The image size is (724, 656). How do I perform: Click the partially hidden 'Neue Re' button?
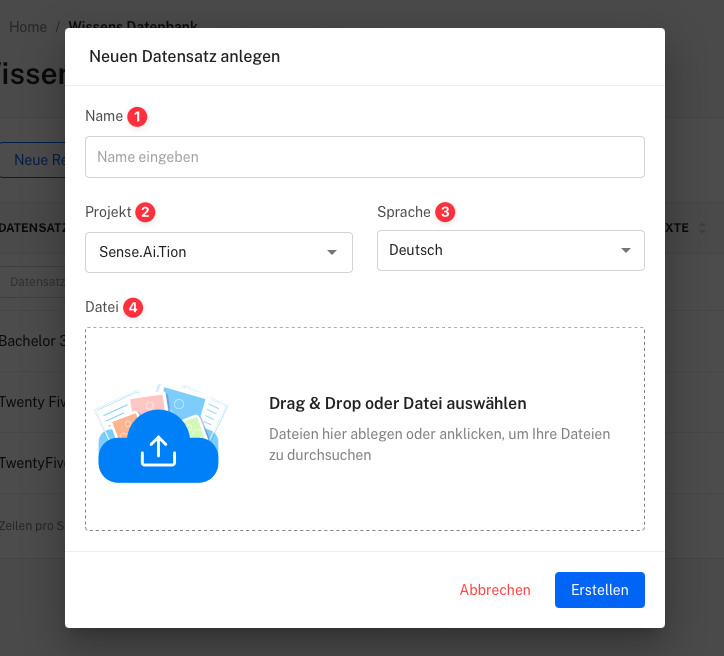point(38,160)
